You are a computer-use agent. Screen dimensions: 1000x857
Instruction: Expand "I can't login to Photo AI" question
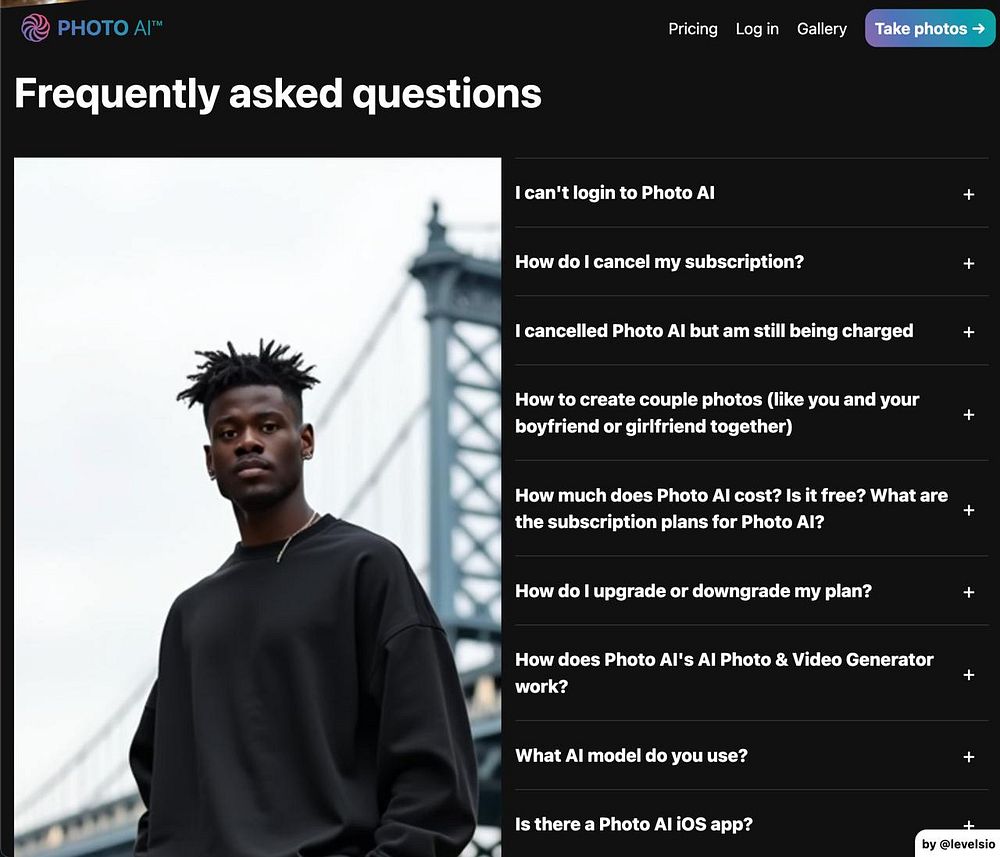[x=751, y=193]
